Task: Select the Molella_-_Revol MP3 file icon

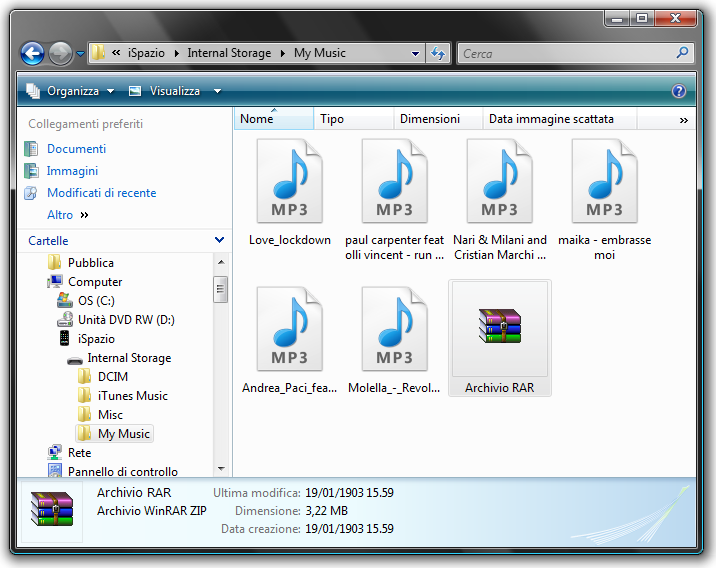Action: tap(395, 330)
